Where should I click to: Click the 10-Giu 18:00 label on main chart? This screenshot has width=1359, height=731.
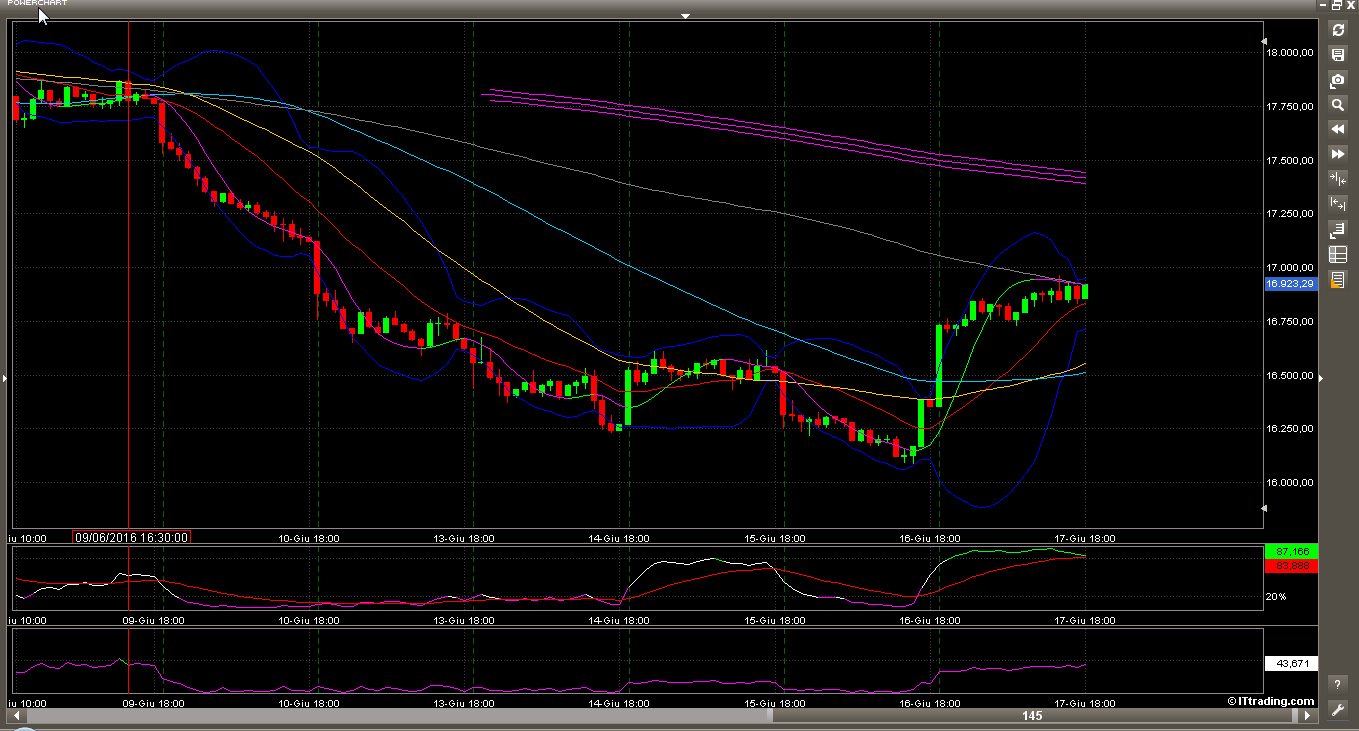point(309,537)
